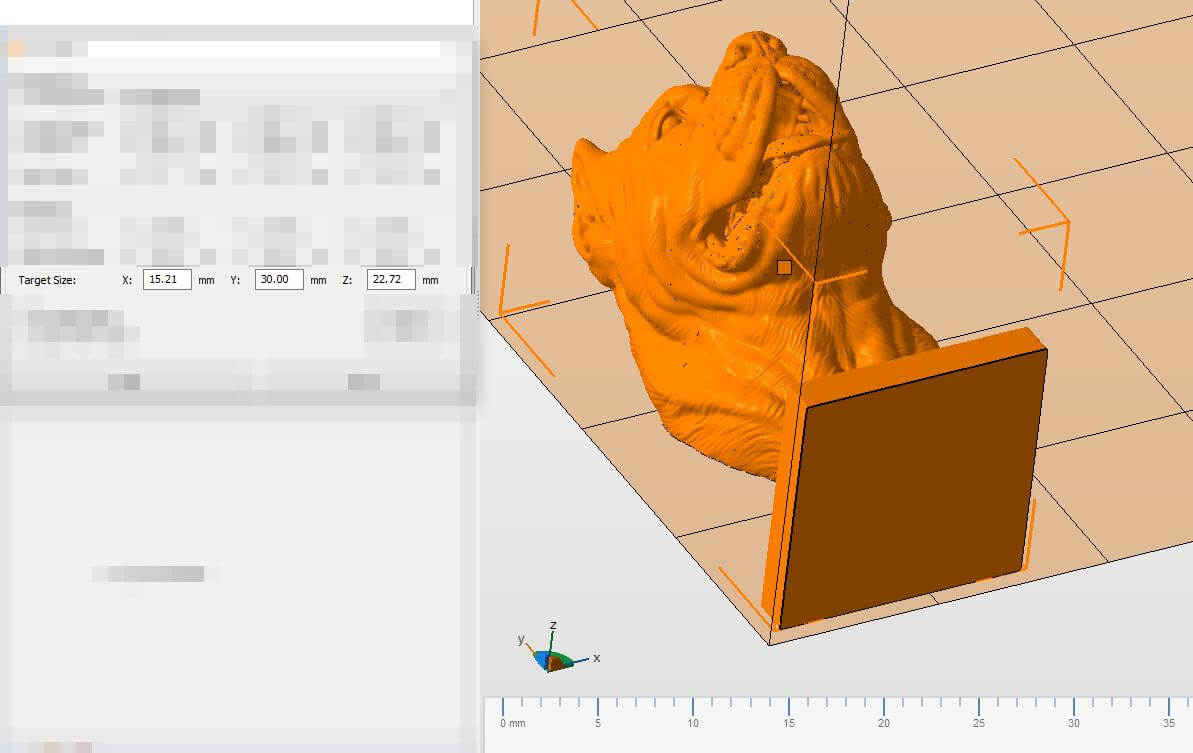Click the 10 mark on the ruler

pos(693,722)
